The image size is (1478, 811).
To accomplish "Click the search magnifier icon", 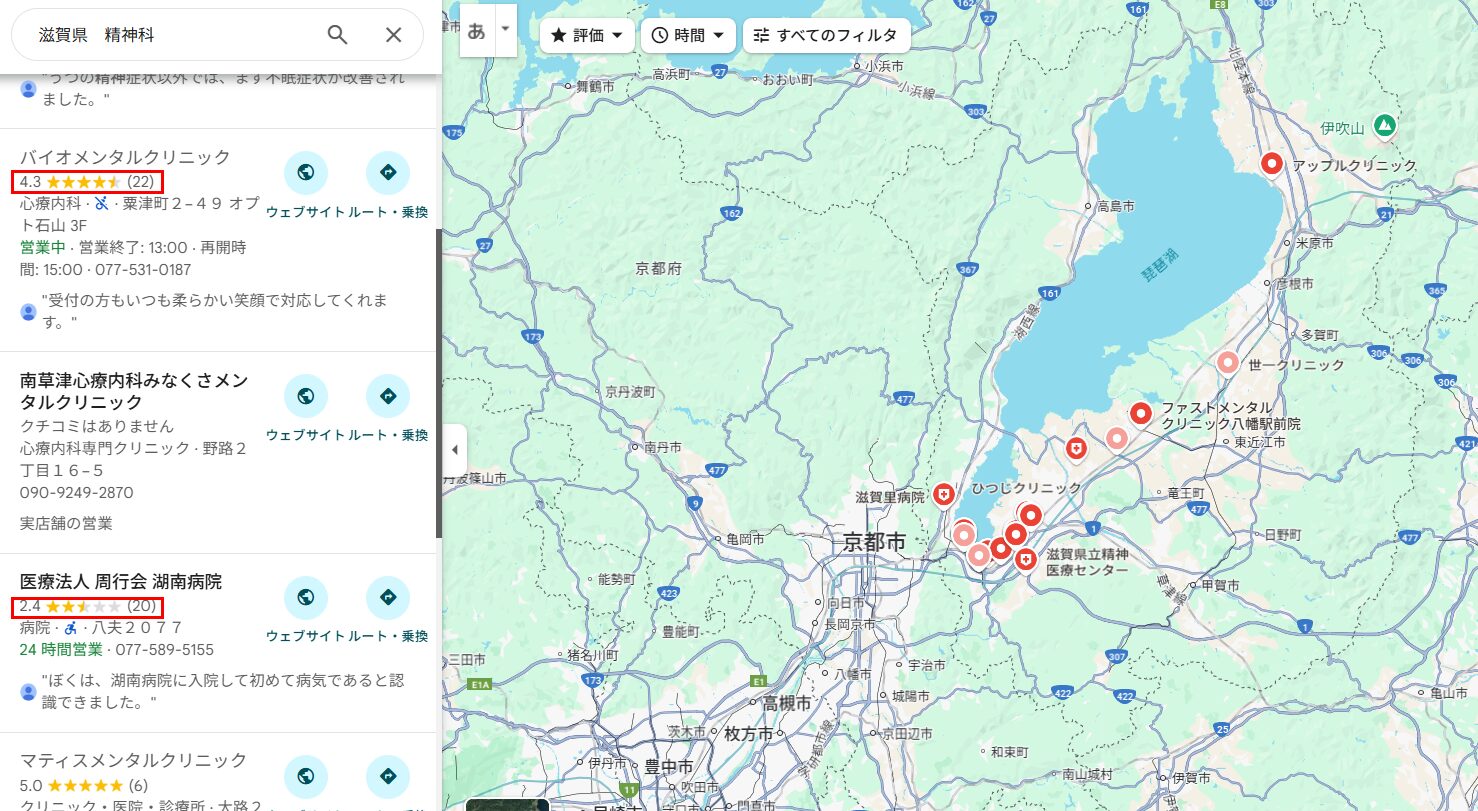I will [x=338, y=35].
